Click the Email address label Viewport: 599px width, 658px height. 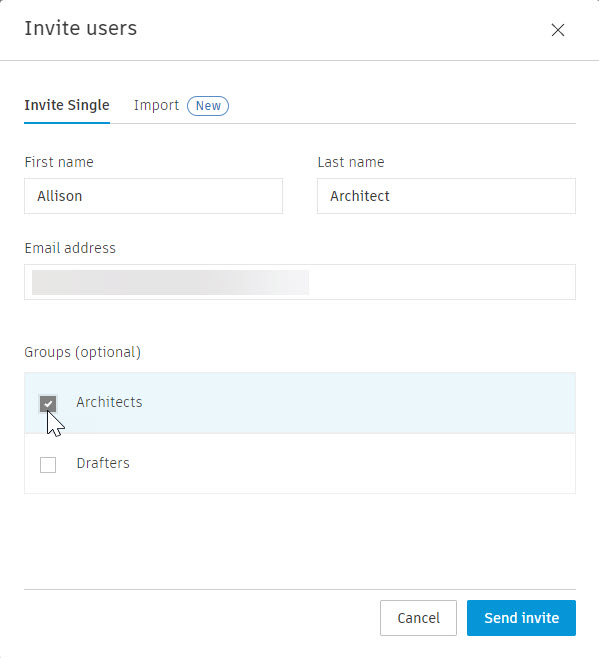click(70, 248)
